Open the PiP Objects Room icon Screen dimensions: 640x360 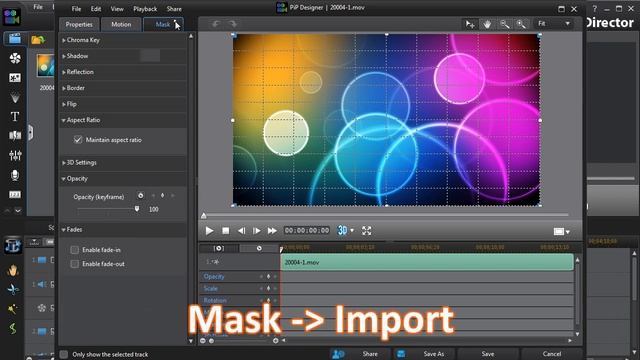(x=15, y=78)
